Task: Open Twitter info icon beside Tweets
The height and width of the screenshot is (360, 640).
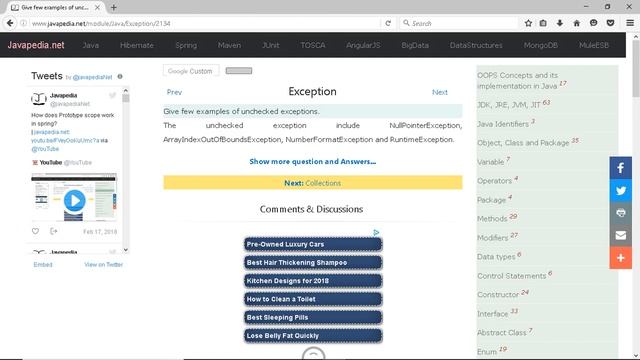Action: [x=120, y=76]
